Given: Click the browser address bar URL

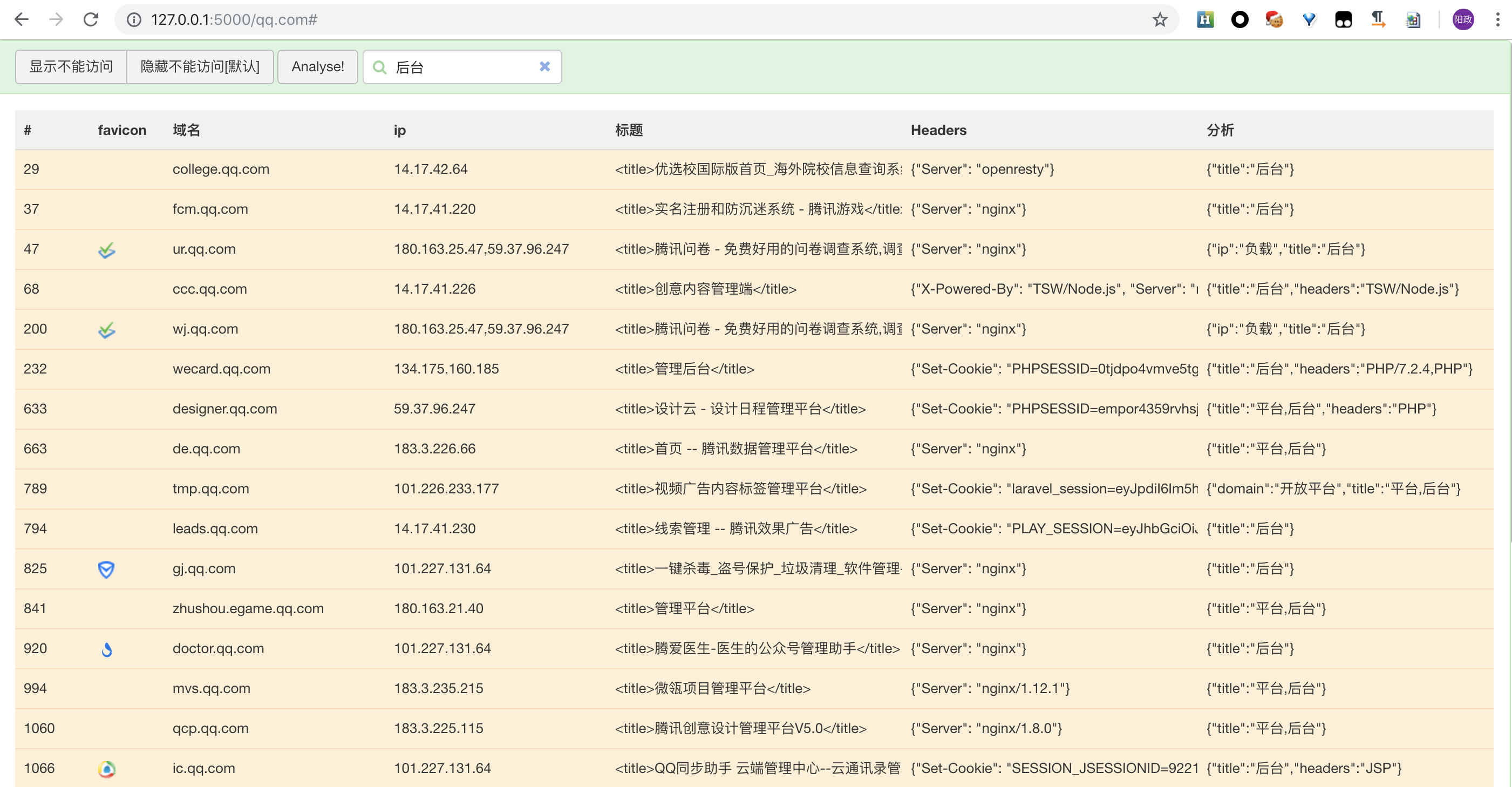Looking at the screenshot, I should (x=234, y=20).
